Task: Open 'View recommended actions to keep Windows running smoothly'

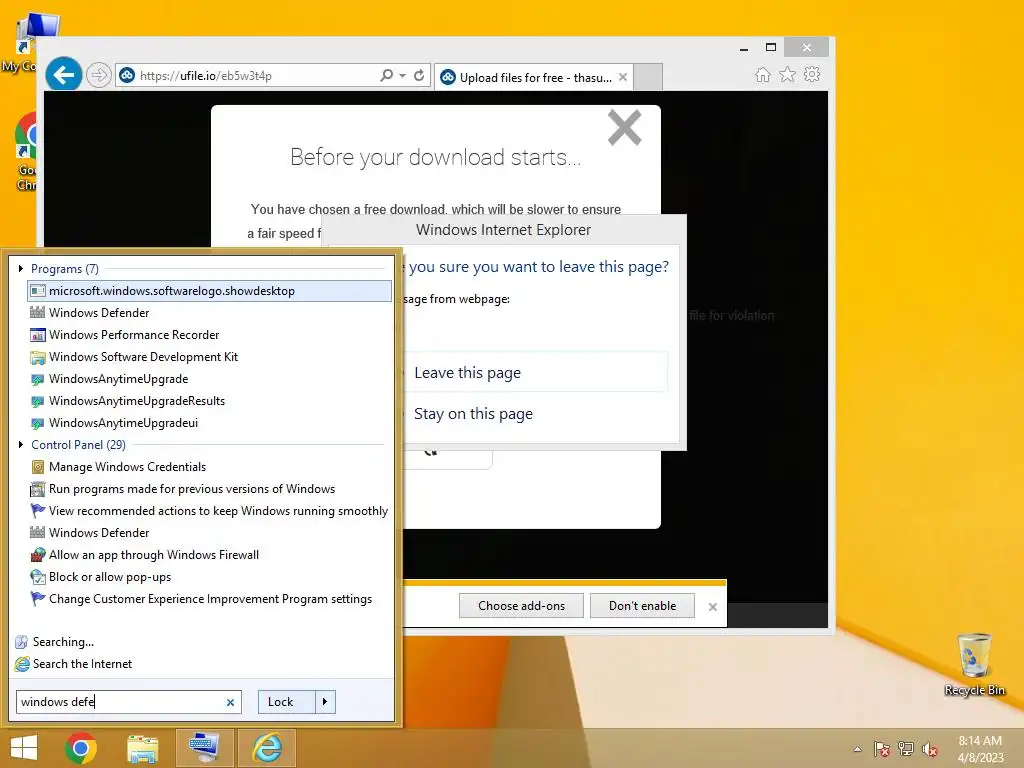Action: [209, 511]
